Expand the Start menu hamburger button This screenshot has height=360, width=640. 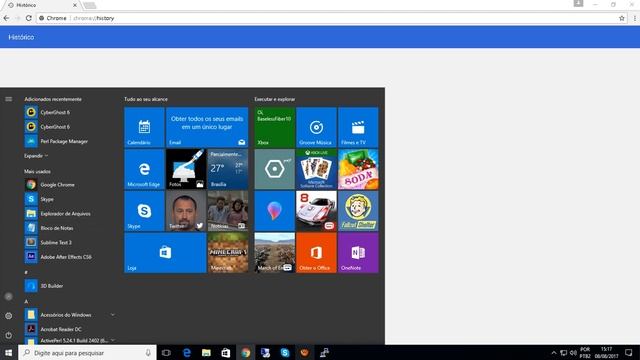[9, 99]
